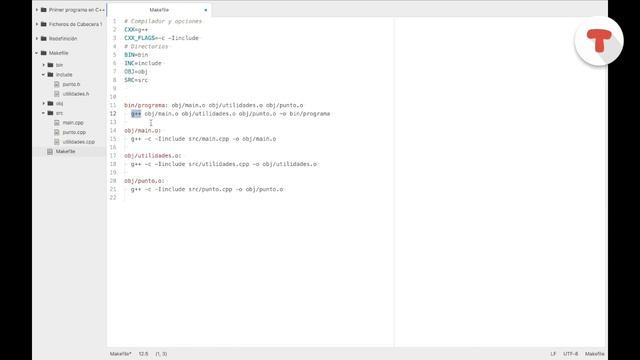
Task: Click the Makefile project folder icon
Action: tap(44, 53)
